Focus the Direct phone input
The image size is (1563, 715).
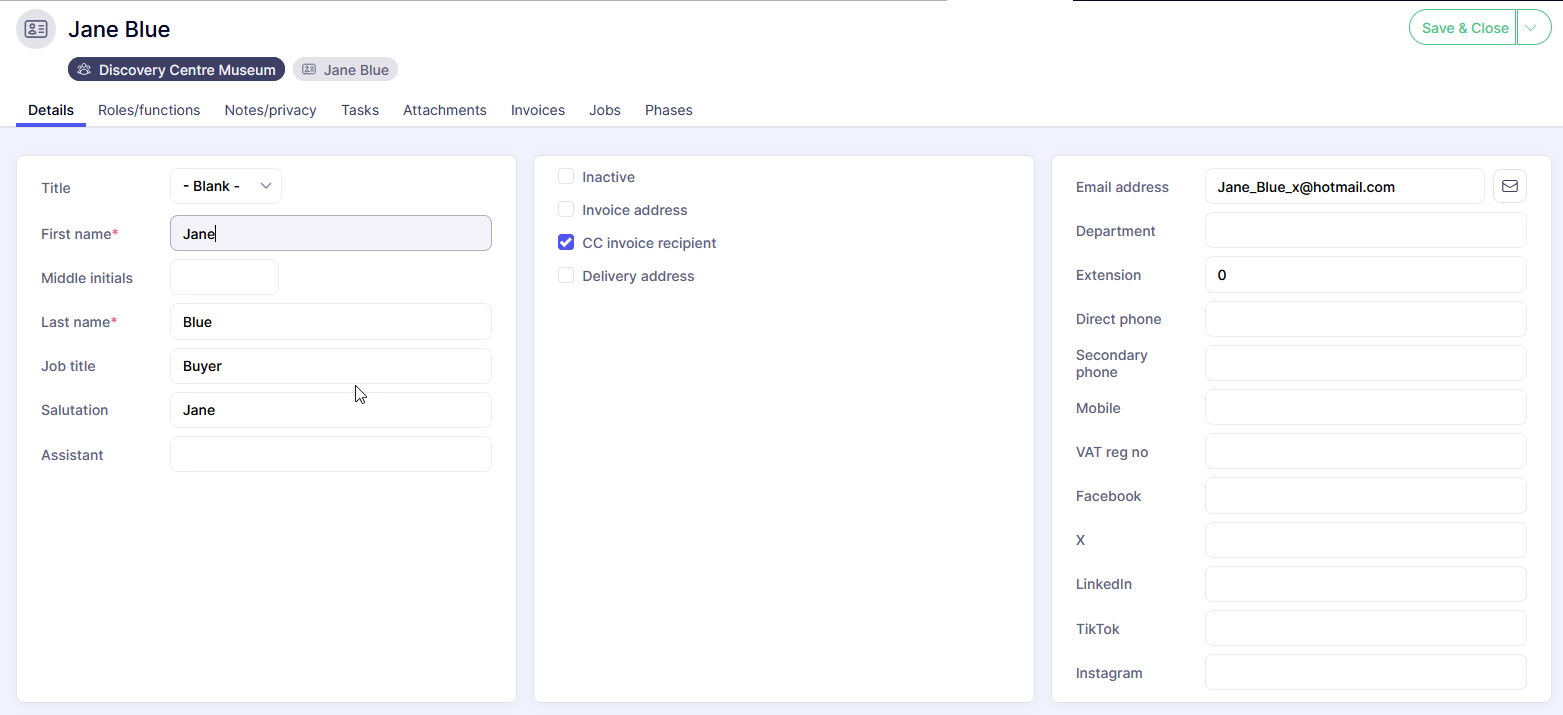(x=1365, y=319)
